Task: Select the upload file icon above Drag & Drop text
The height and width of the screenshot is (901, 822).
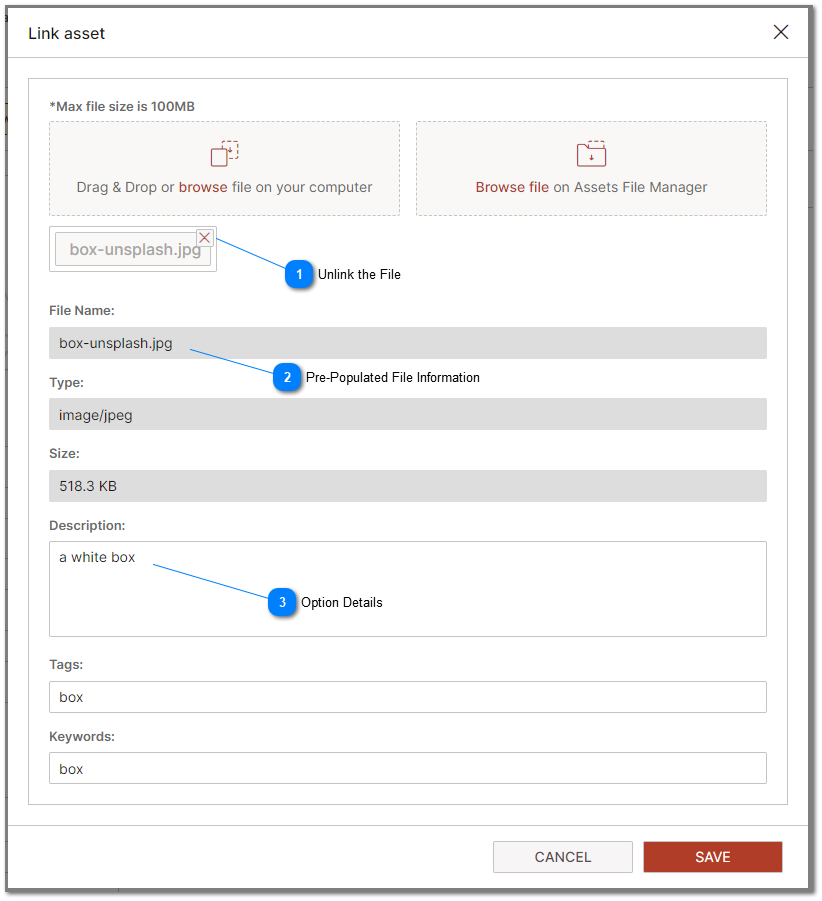Action: coord(224,152)
